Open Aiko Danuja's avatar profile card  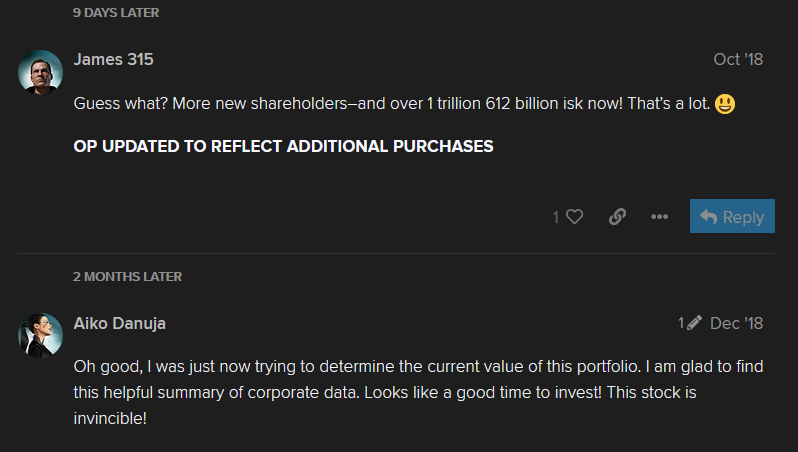tap(40, 335)
